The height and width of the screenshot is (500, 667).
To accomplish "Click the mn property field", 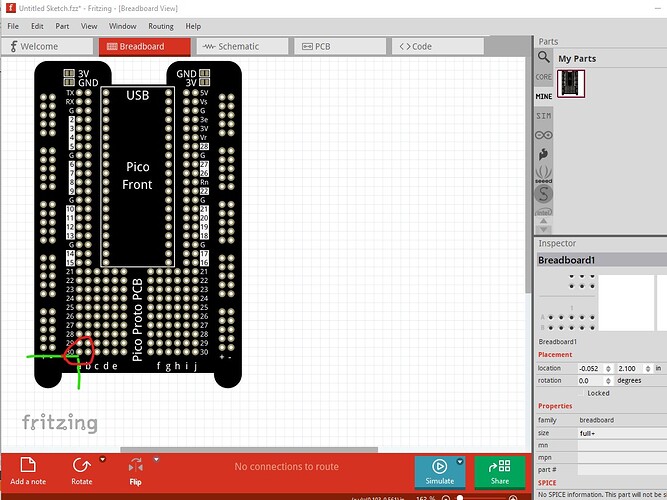I will tap(622, 446).
